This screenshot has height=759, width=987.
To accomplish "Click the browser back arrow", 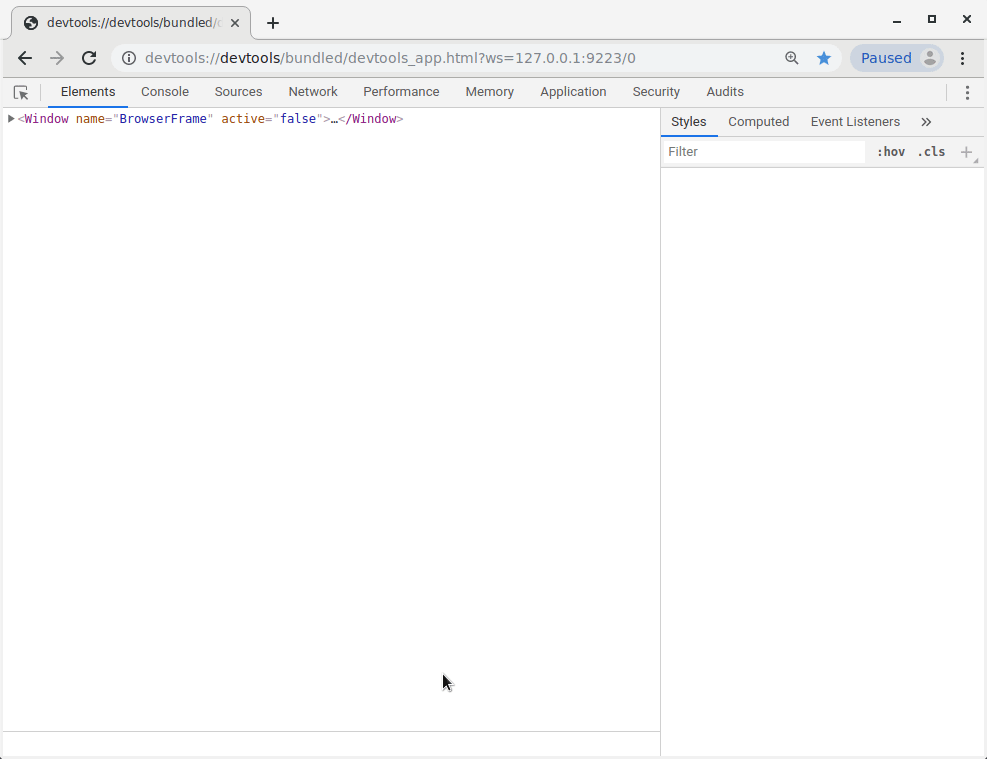I will (x=25, y=58).
